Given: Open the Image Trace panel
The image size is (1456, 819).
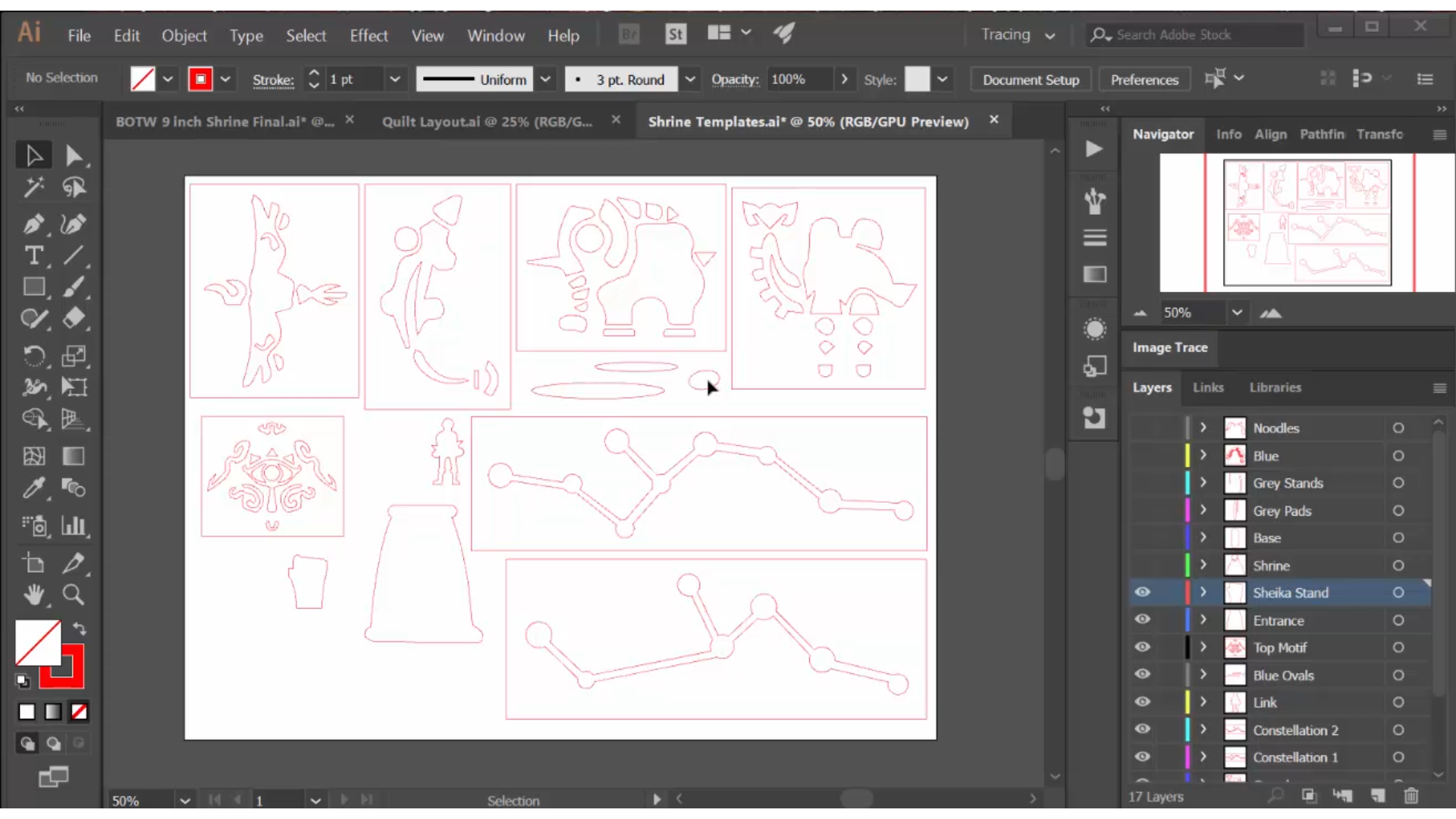Looking at the screenshot, I should point(1169,347).
